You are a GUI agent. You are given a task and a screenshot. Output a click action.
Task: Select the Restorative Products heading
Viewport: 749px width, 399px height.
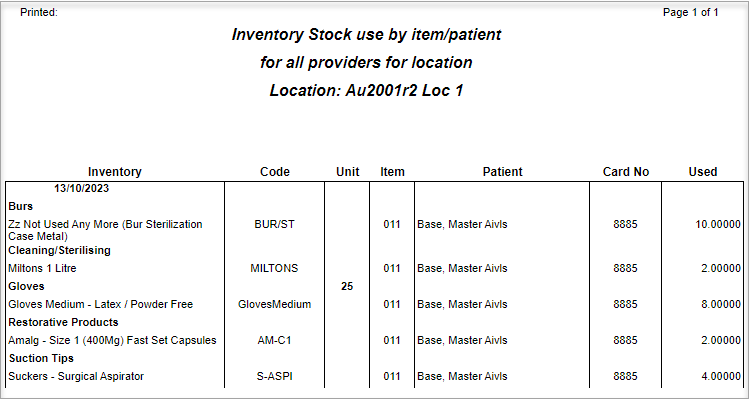[63, 322]
